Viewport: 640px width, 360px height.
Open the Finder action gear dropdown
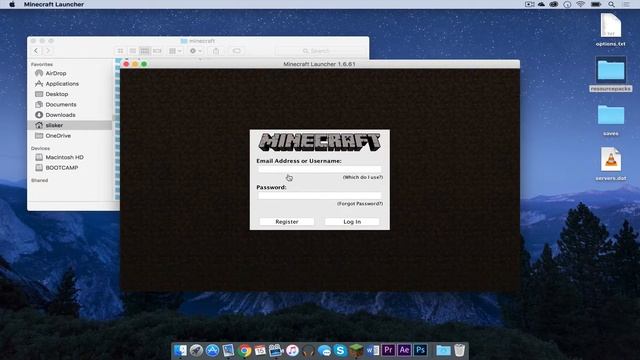tap(196, 51)
